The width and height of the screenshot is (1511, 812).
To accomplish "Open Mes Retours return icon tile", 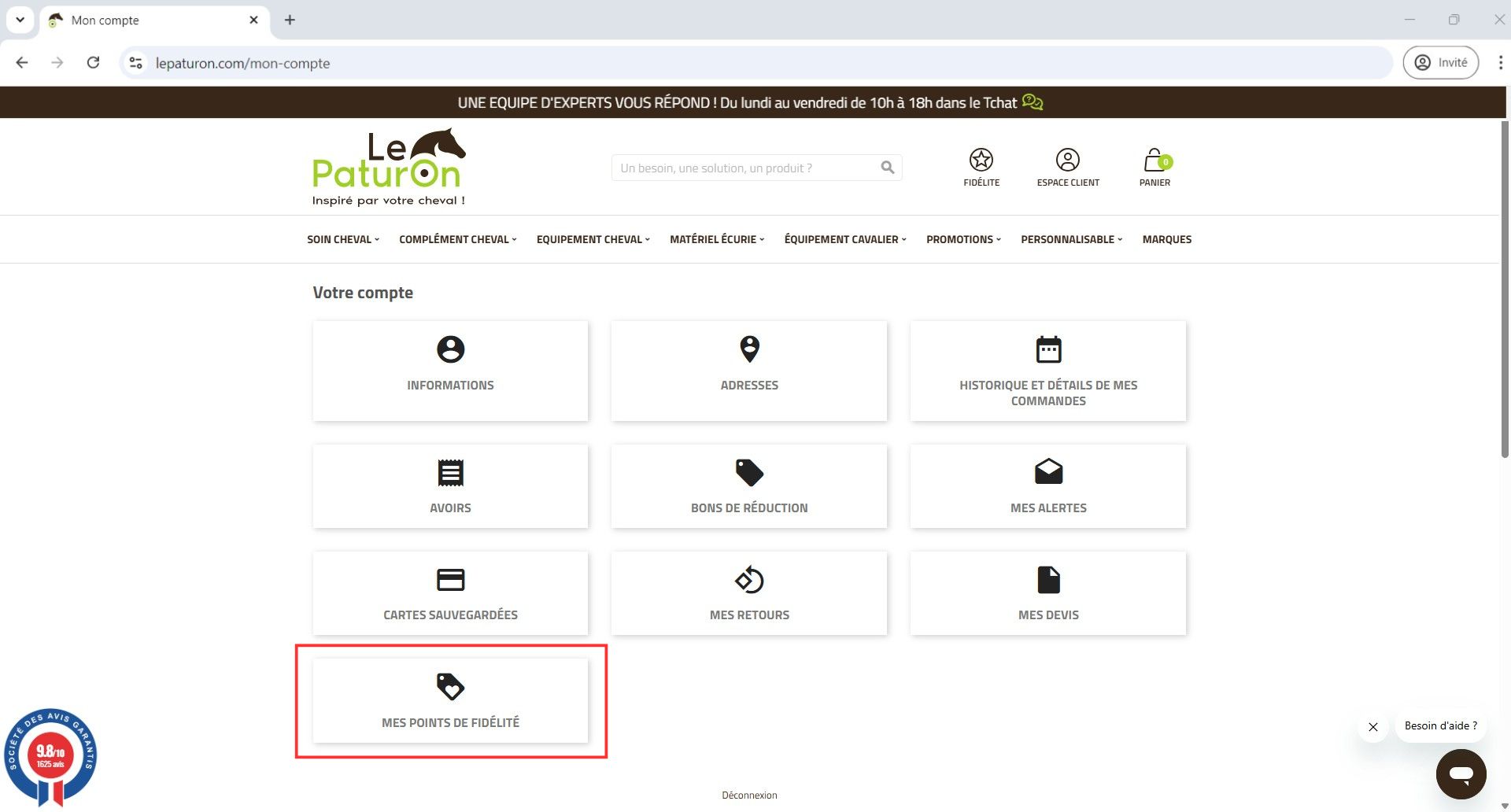I will pos(748,593).
